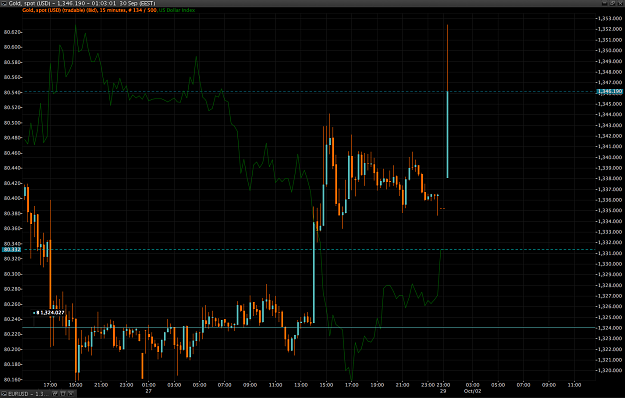Click the 15:00 time axis label
625x398 pixels.
[x=326, y=385]
